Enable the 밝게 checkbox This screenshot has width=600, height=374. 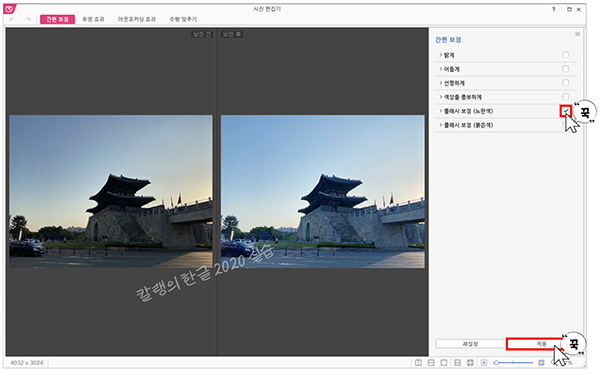566,55
